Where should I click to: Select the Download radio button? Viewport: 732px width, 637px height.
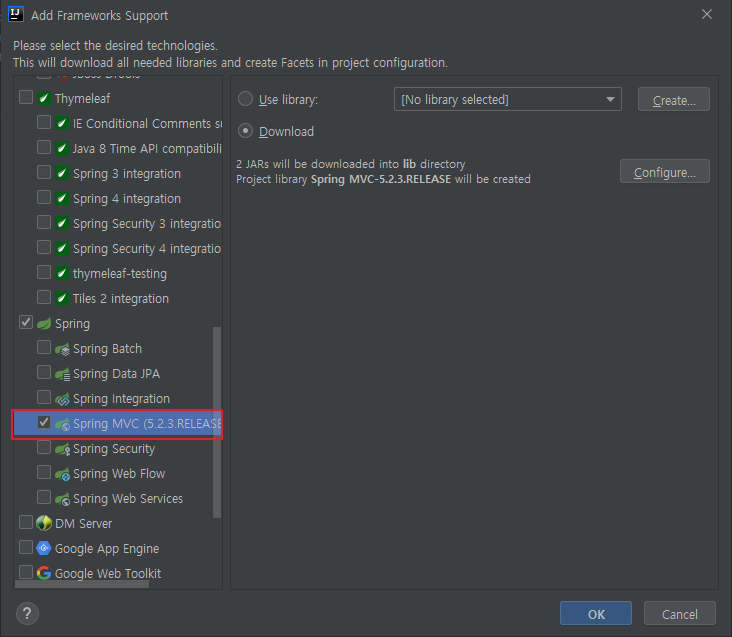[x=246, y=131]
